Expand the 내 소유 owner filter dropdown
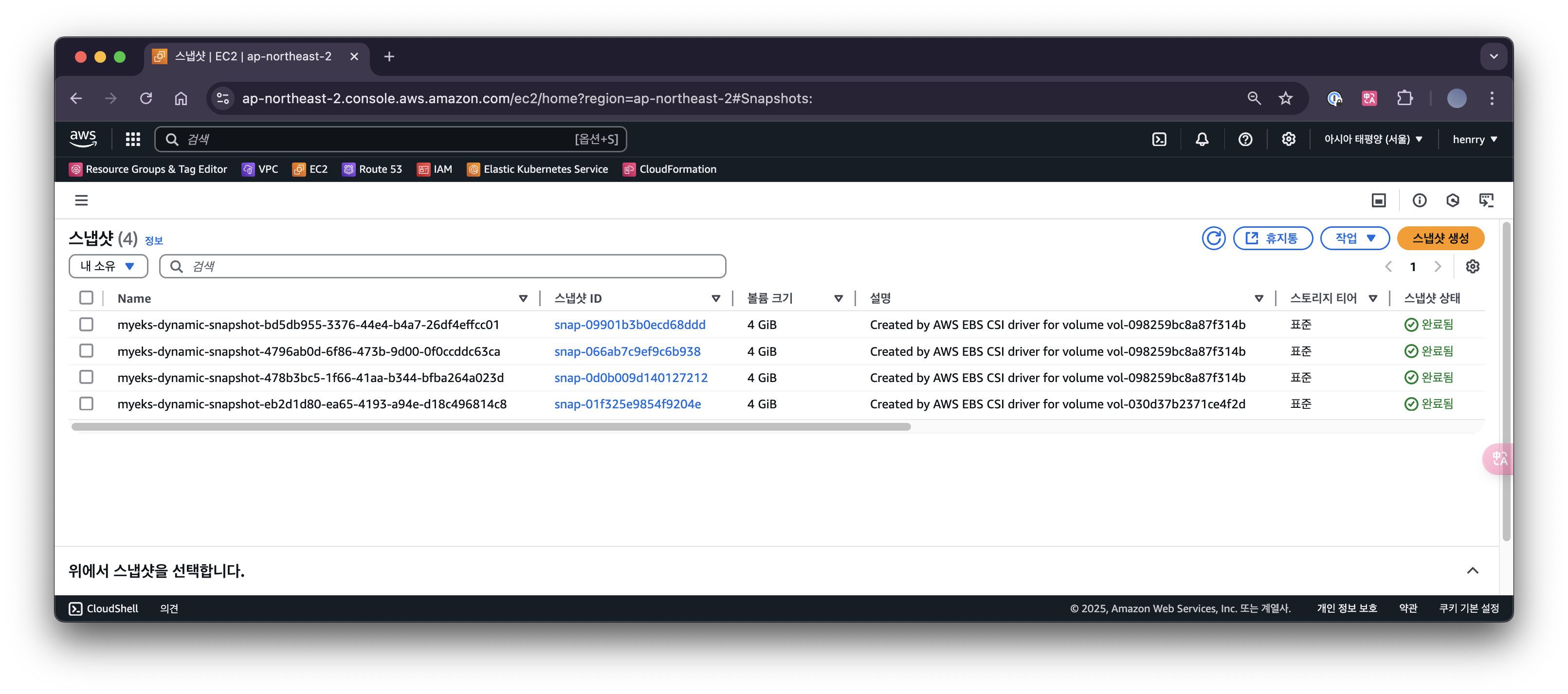 coord(109,266)
